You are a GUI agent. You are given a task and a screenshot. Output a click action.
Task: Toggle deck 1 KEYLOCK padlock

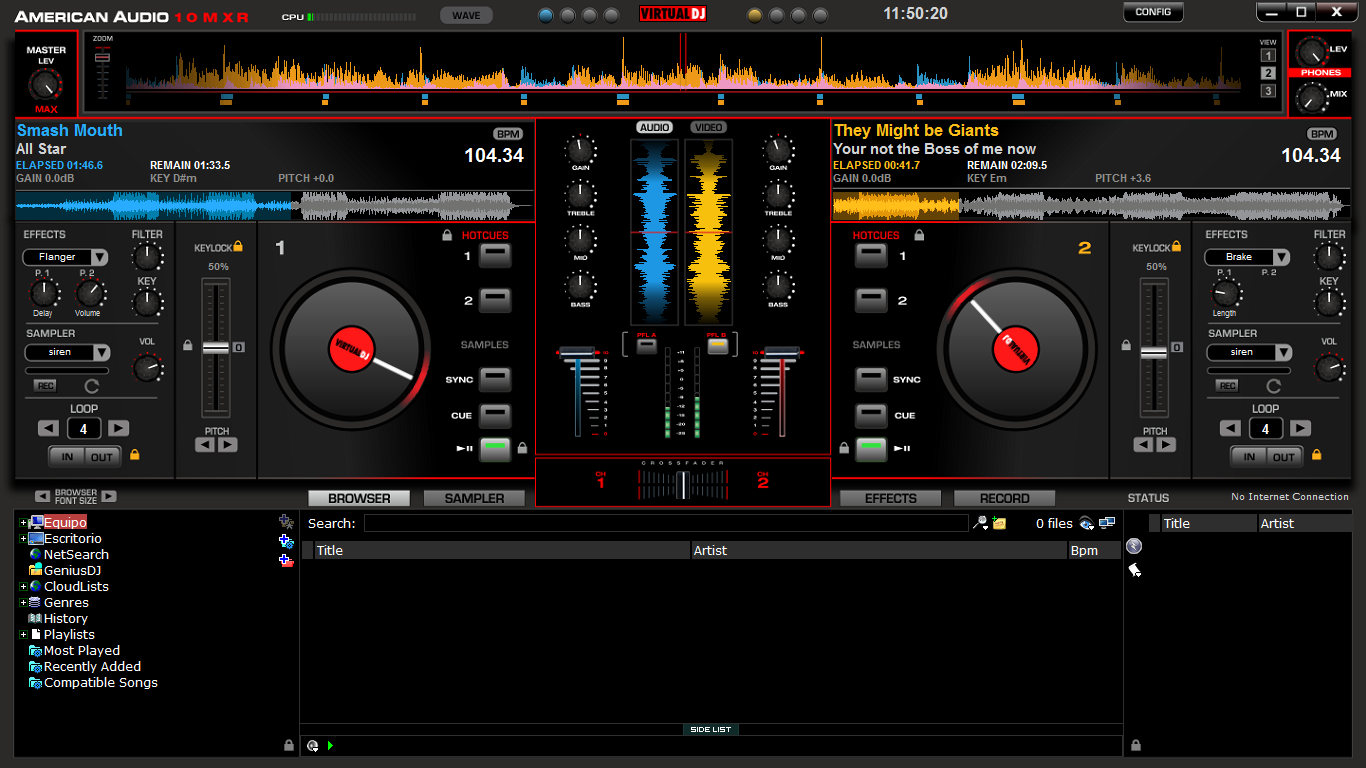click(238, 246)
